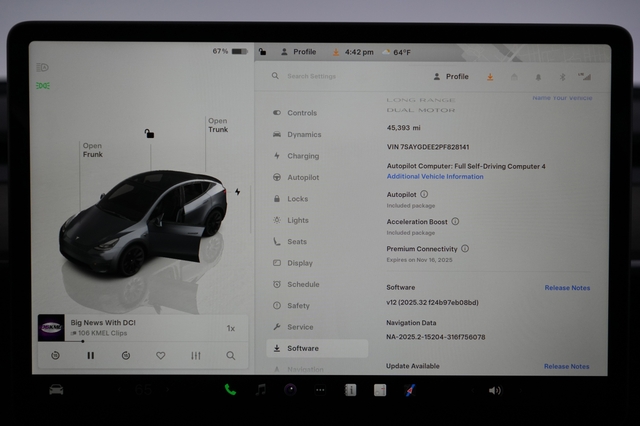Tap navigation data NA-2025.2-15204-316f756078
This screenshot has width=640, height=426.
pos(436,337)
